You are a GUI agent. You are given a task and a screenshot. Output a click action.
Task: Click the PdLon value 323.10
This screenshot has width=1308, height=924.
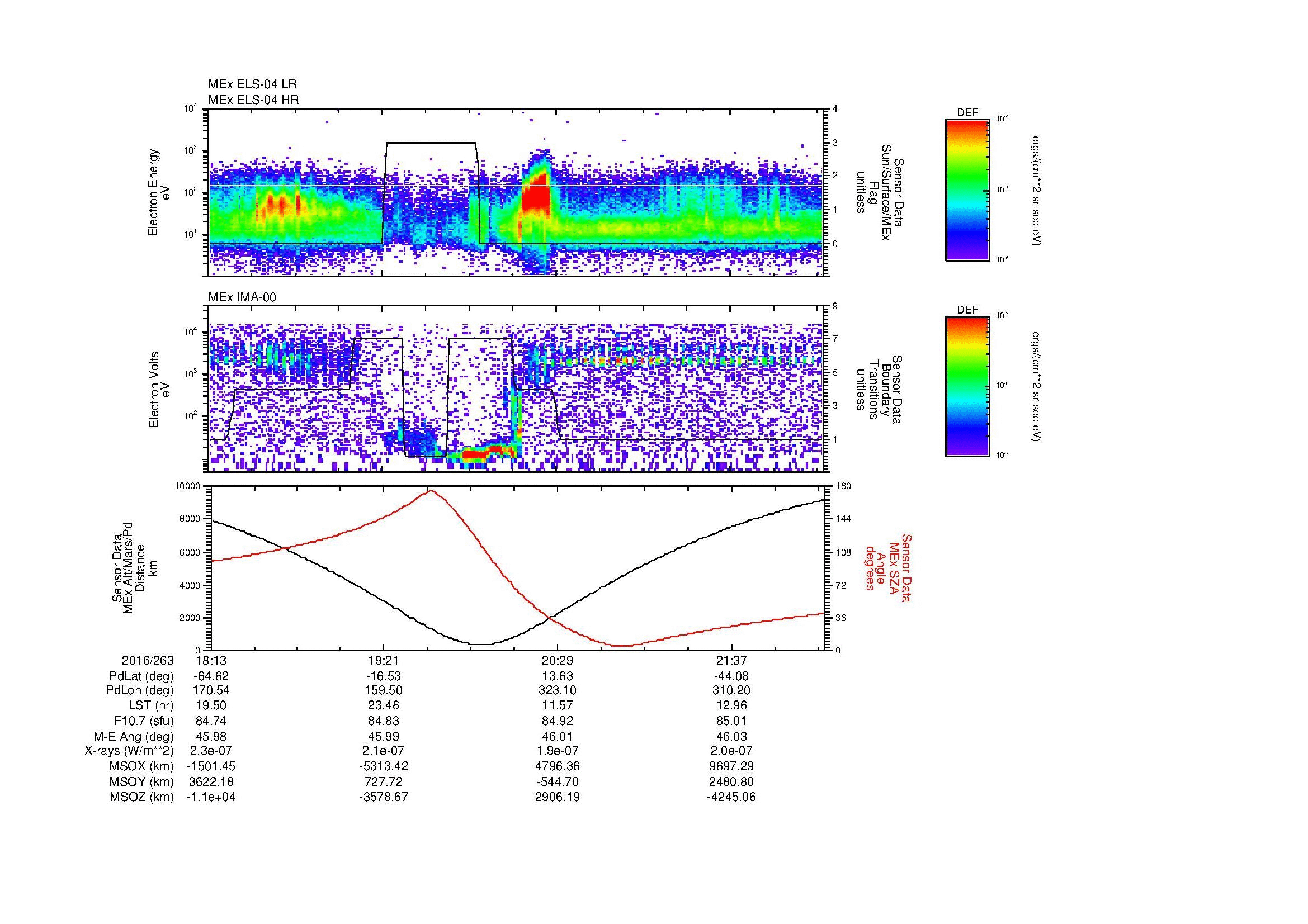pos(557,691)
